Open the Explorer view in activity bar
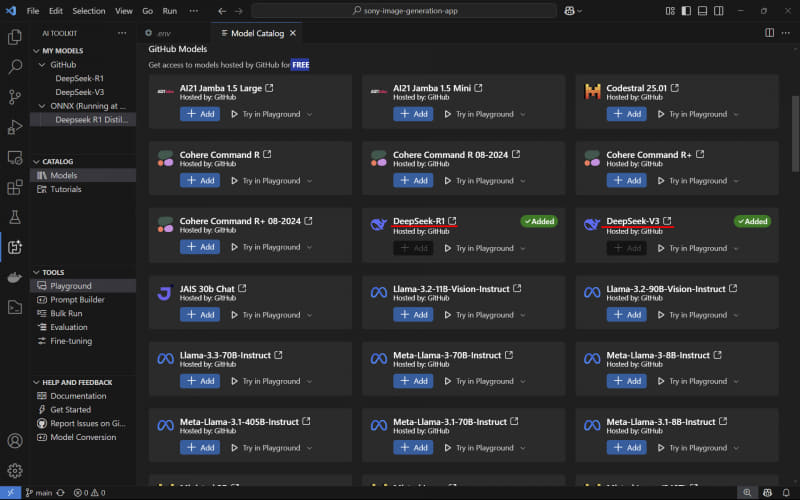Viewport: 800px width, 500px height. point(15,37)
